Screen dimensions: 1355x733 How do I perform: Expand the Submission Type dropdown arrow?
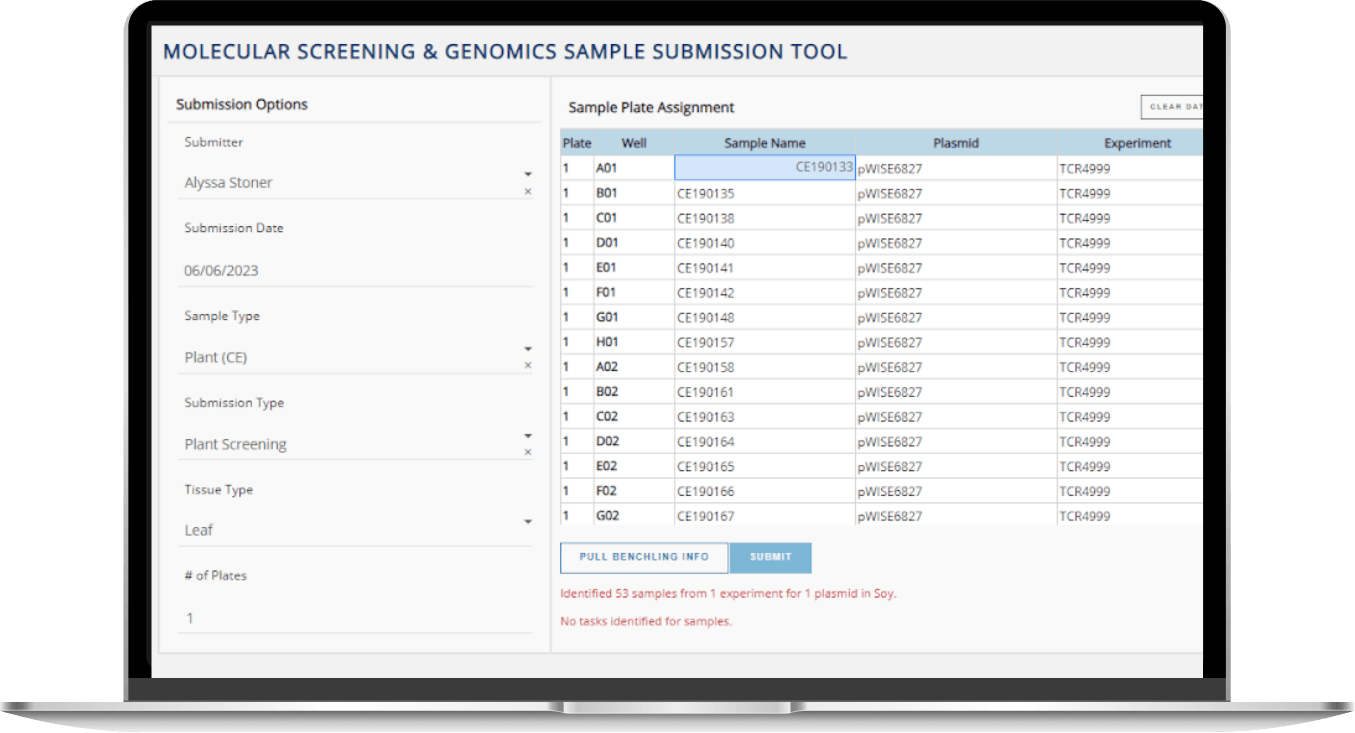pyautogui.click(x=528, y=436)
